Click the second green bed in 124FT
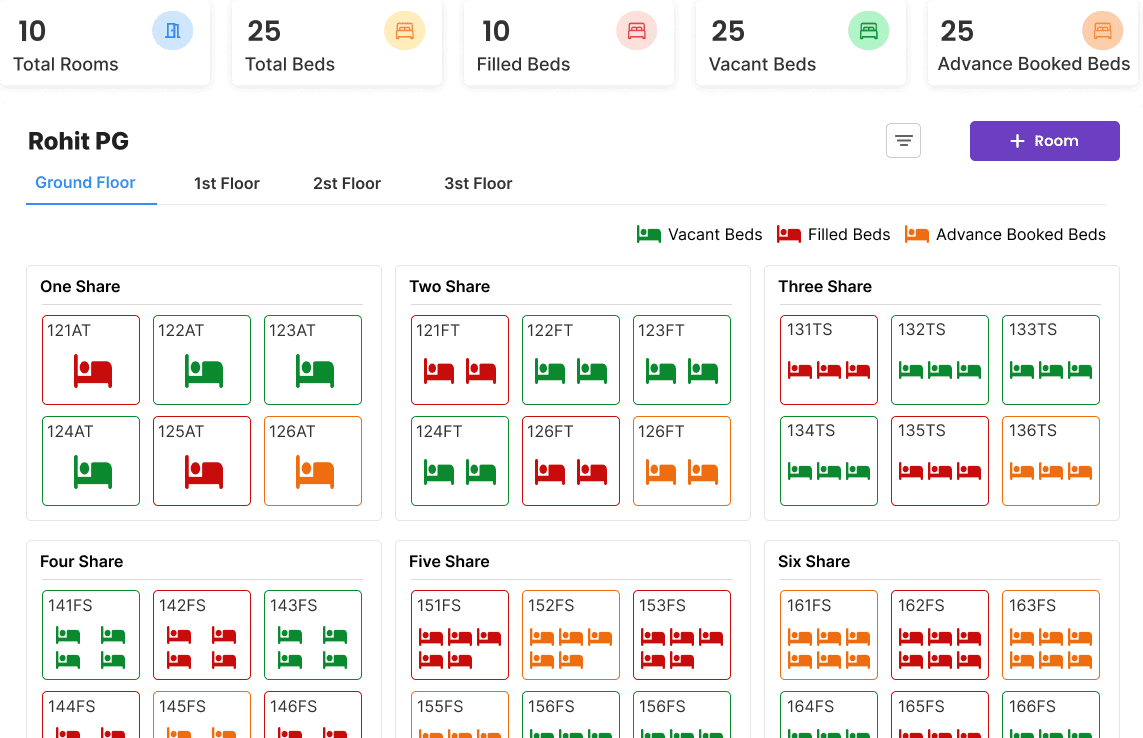 tap(481, 473)
